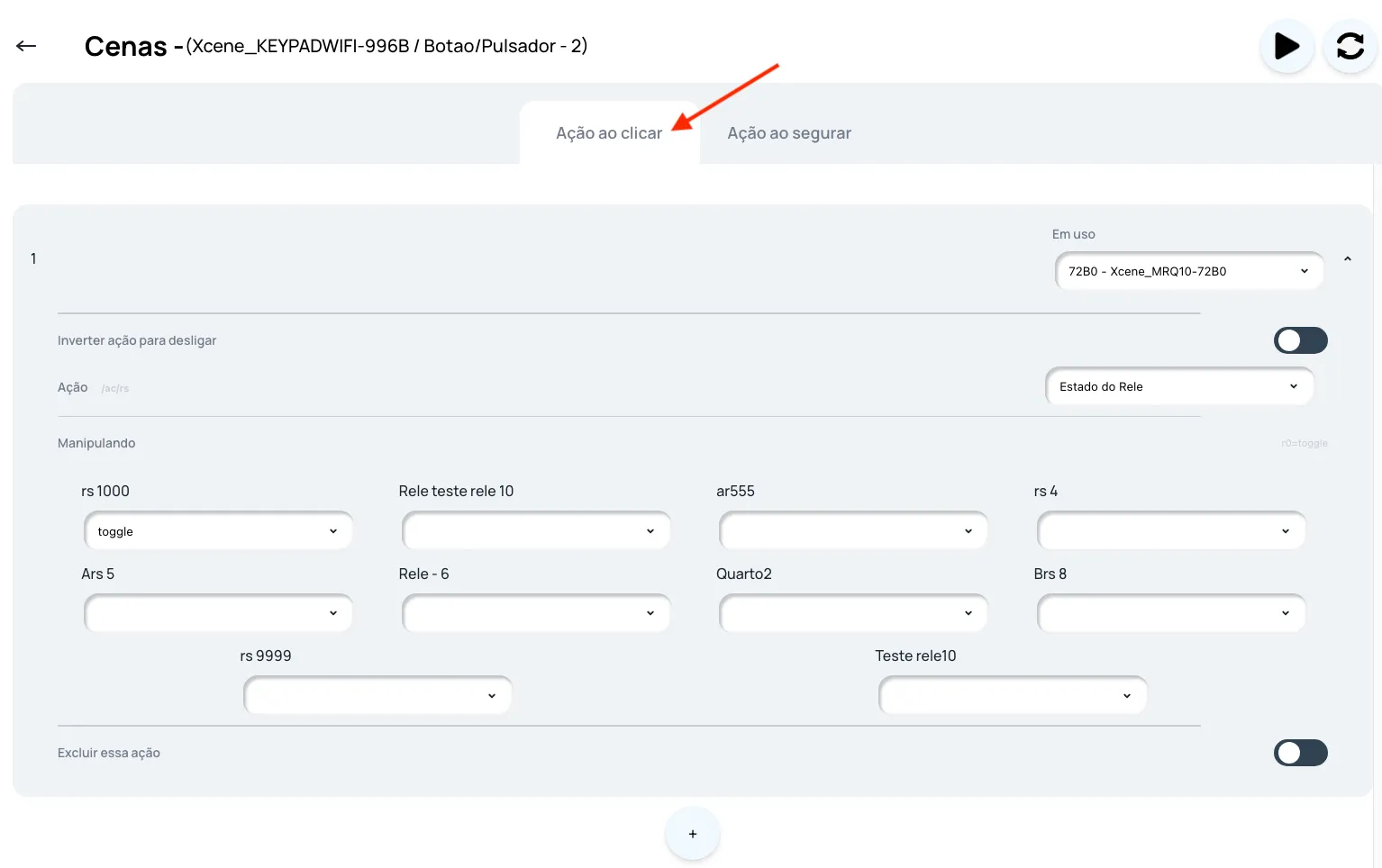The width and height of the screenshot is (1382, 868).
Task: Toggle 'Inverter ação para desligar' switch
Action: pyautogui.click(x=1300, y=340)
